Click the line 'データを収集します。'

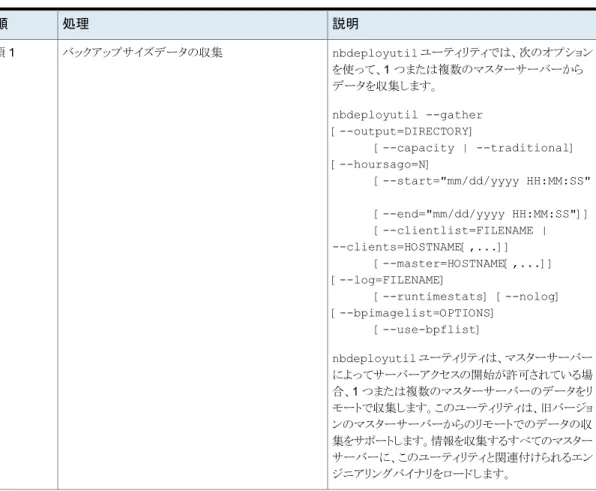384,86
